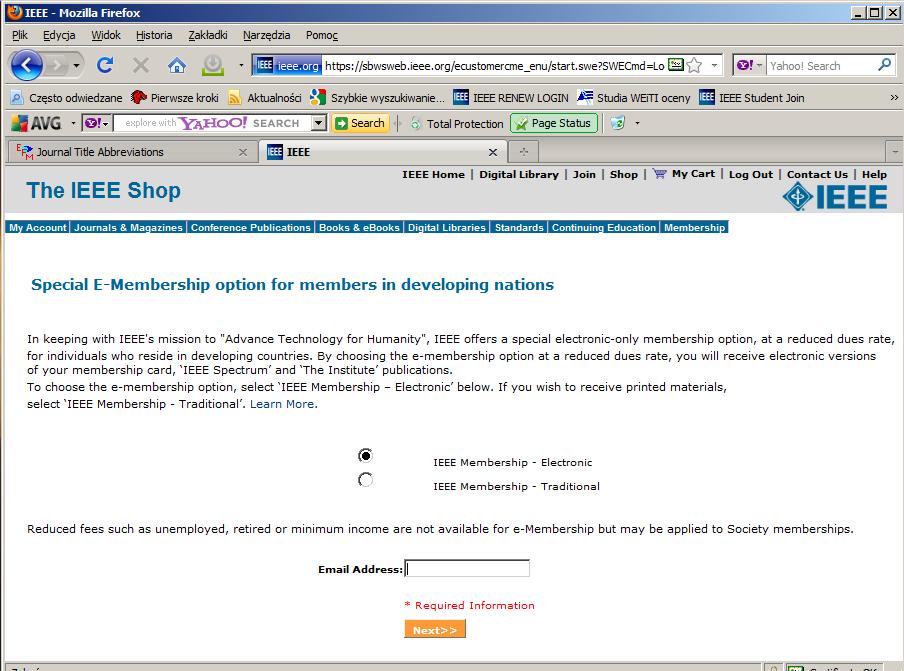The width and height of the screenshot is (904, 671).
Task: Open the Studia WEiTI oceny bookmark
Action: point(634,97)
